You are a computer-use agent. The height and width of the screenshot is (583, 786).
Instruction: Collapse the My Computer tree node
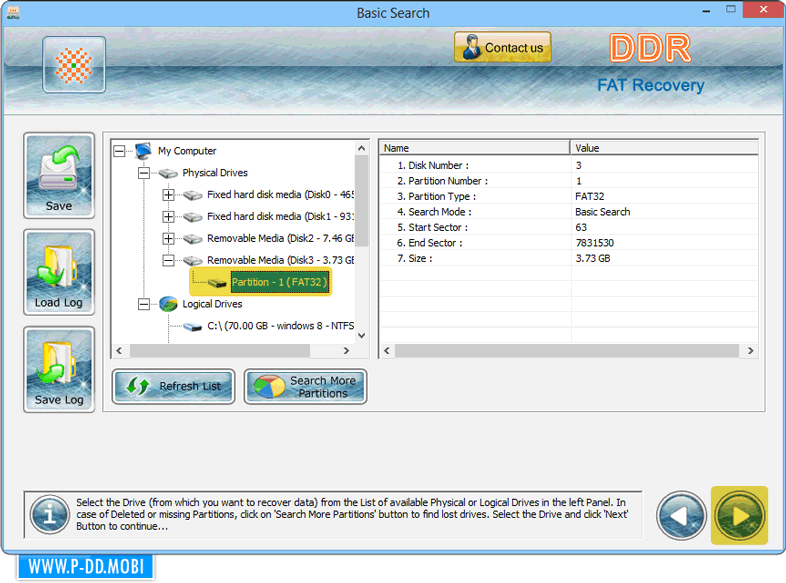pyautogui.click(x=121, y=151)
